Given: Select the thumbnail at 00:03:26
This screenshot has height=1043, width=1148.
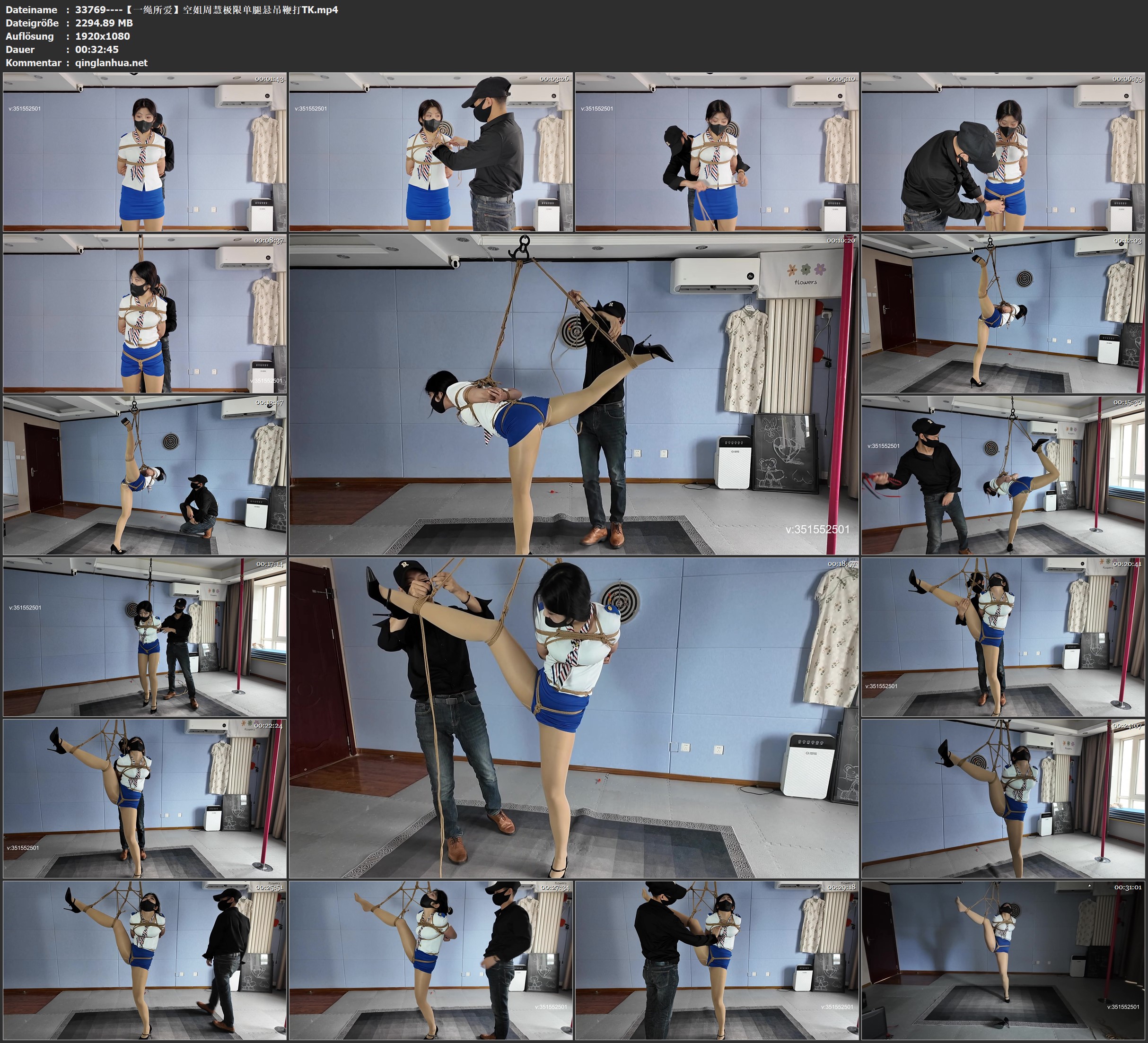Looking at the screenshot, I should (x=430, y=151).
